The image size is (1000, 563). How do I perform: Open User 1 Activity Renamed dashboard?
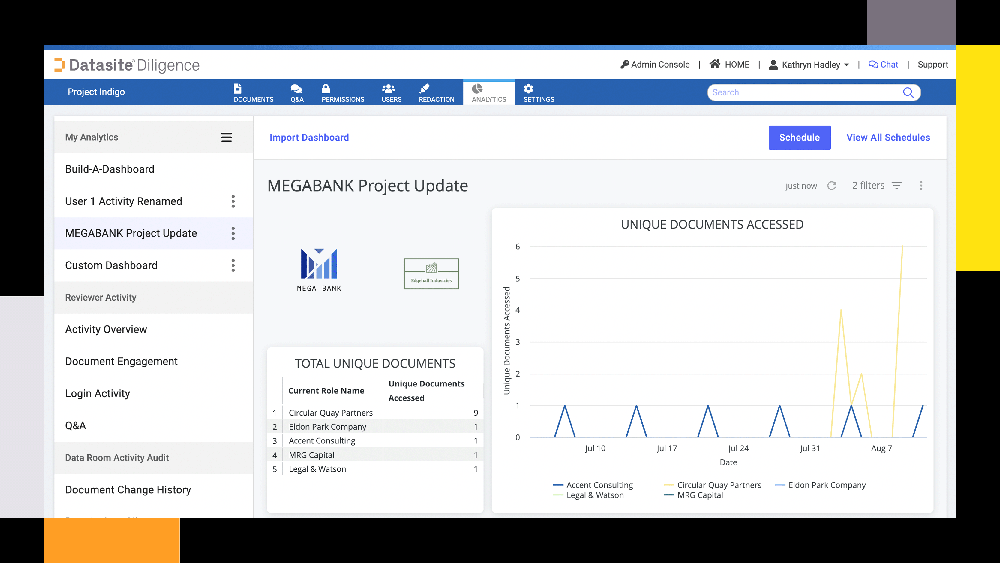point(124,201)
